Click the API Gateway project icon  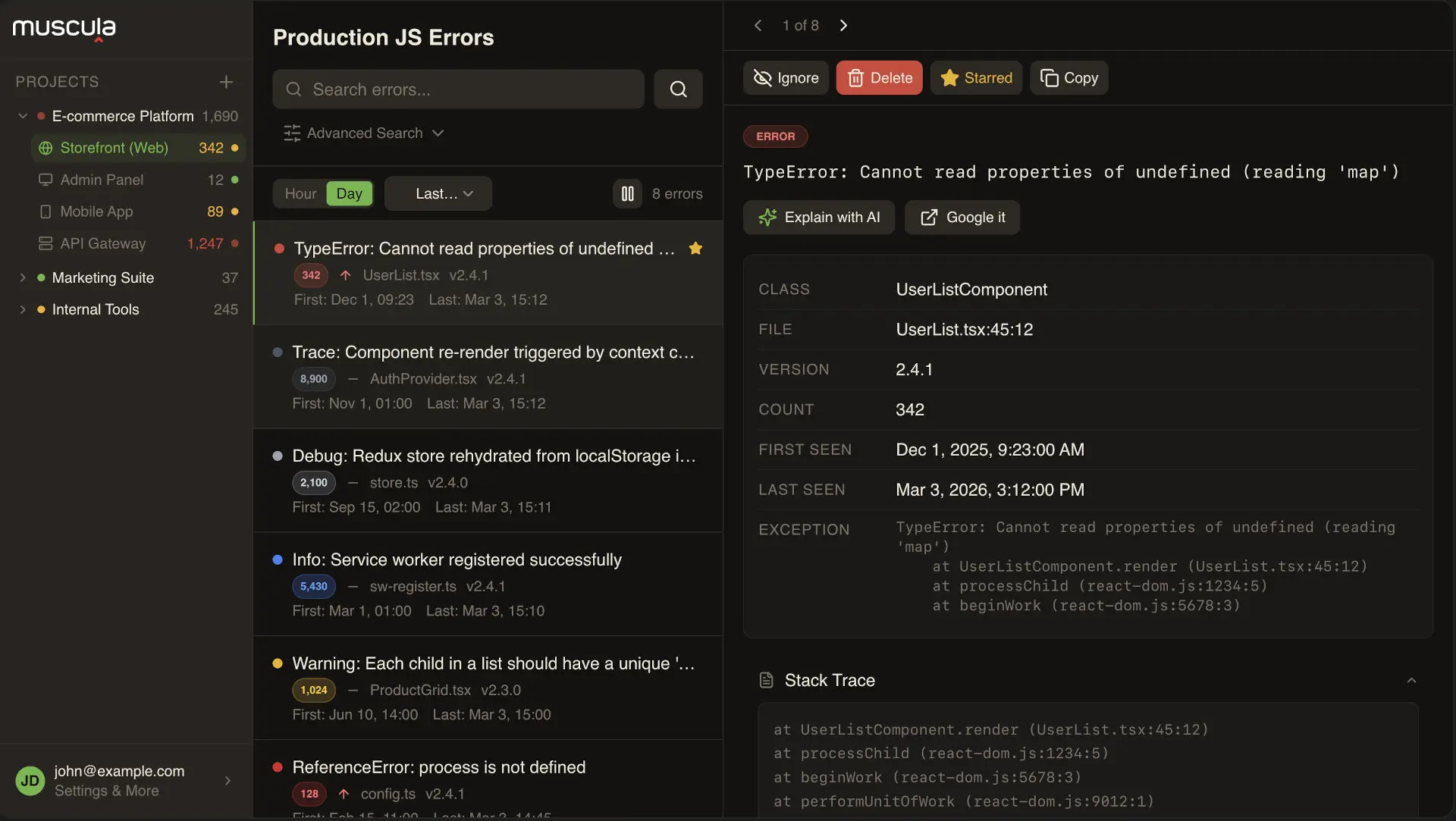click(x=45, y=243)
